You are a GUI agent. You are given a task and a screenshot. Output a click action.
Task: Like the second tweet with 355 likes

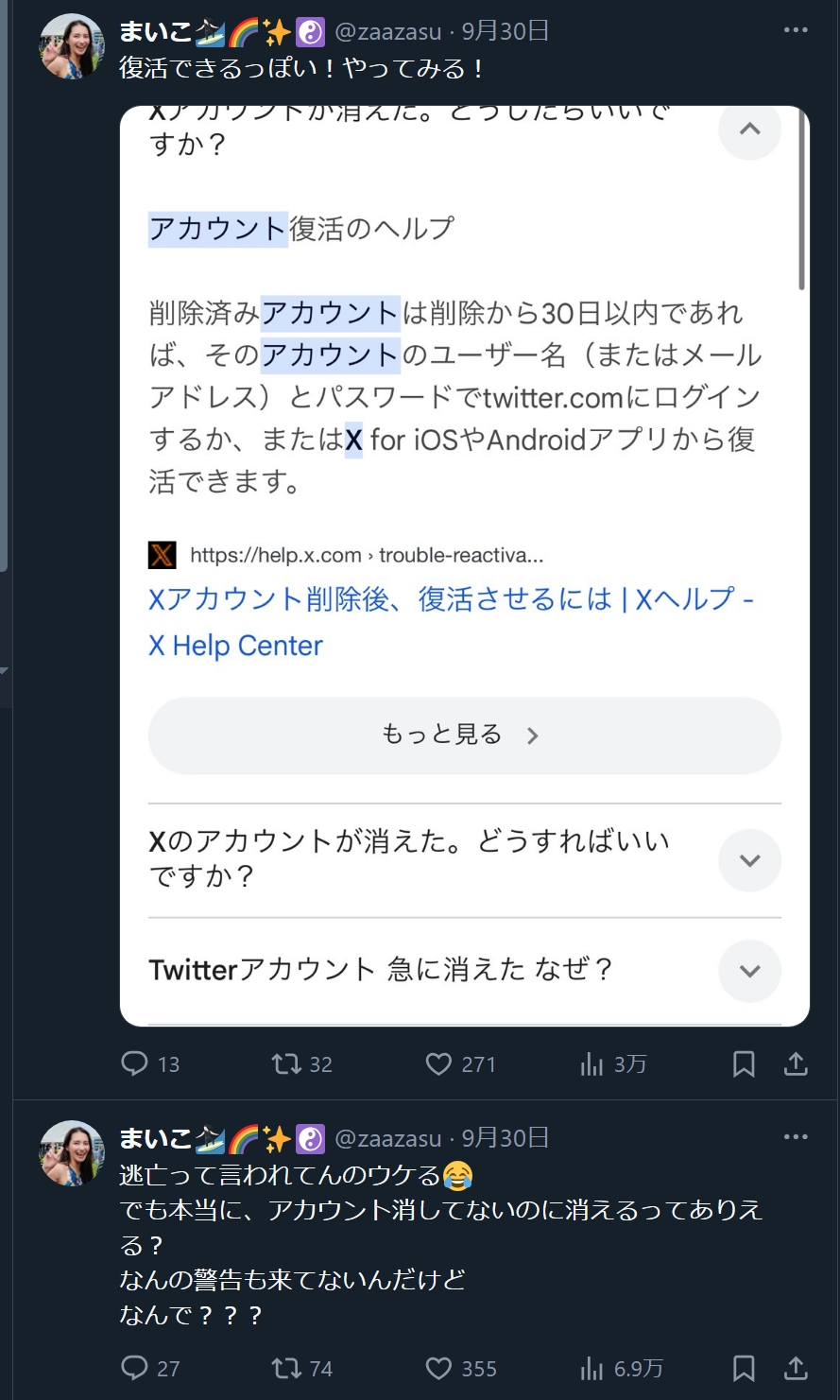pos(438,1368)
